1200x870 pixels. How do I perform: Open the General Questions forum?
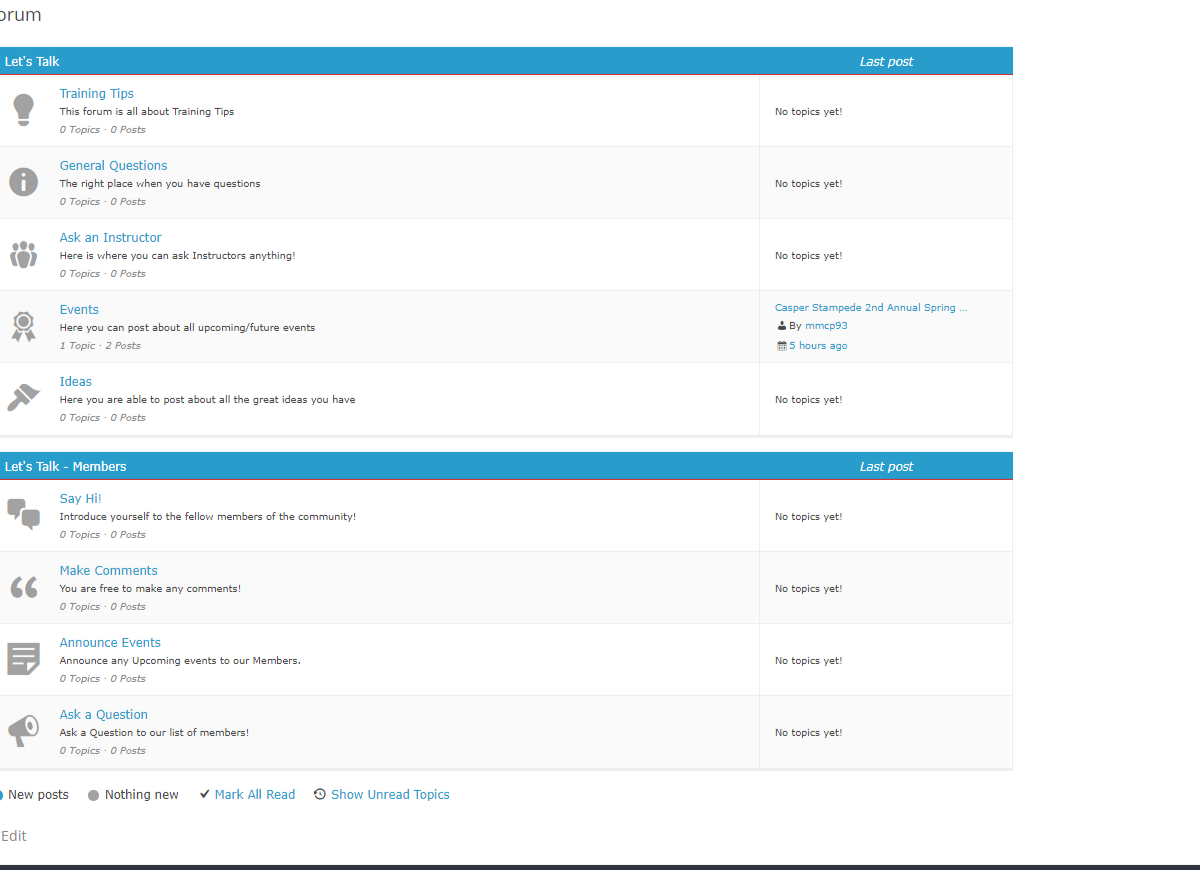113,165
